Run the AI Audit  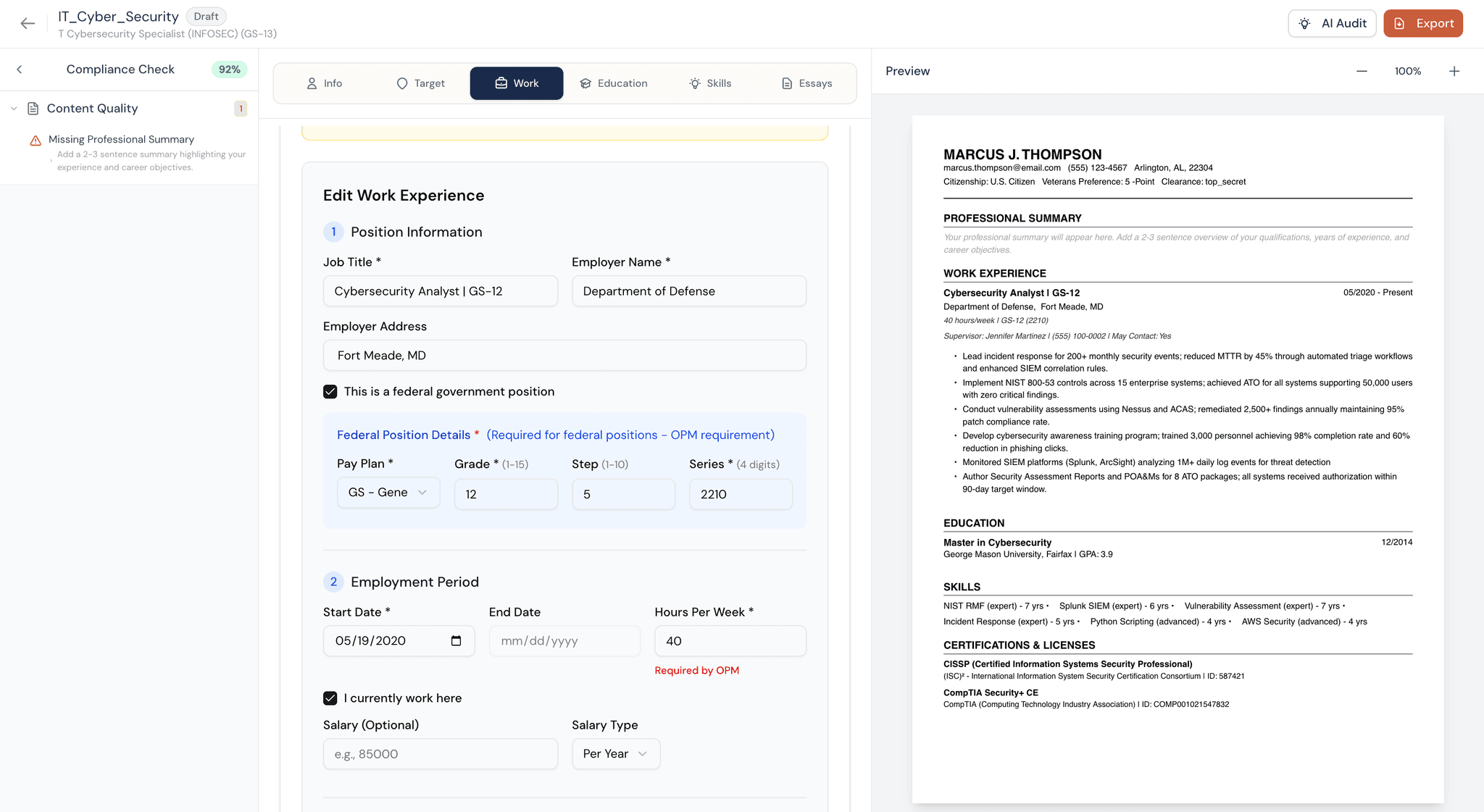pyautogui.click(x=1332, y=23)
